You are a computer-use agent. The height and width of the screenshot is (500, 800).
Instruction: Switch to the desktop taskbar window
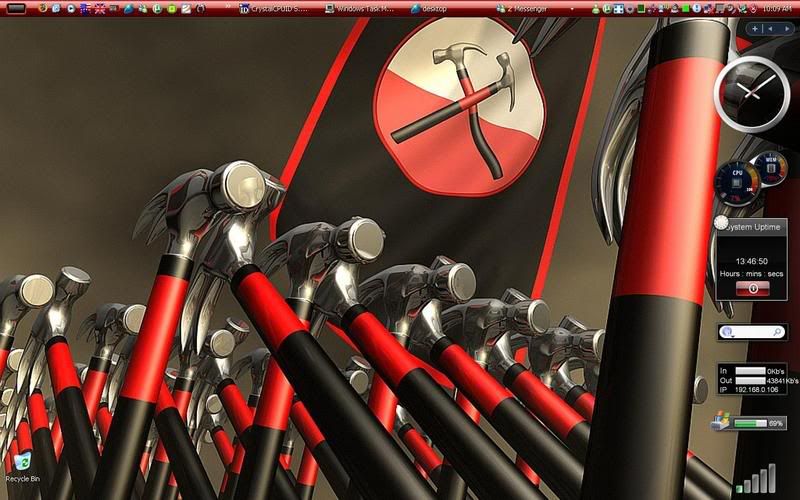[x=429, y=9]
